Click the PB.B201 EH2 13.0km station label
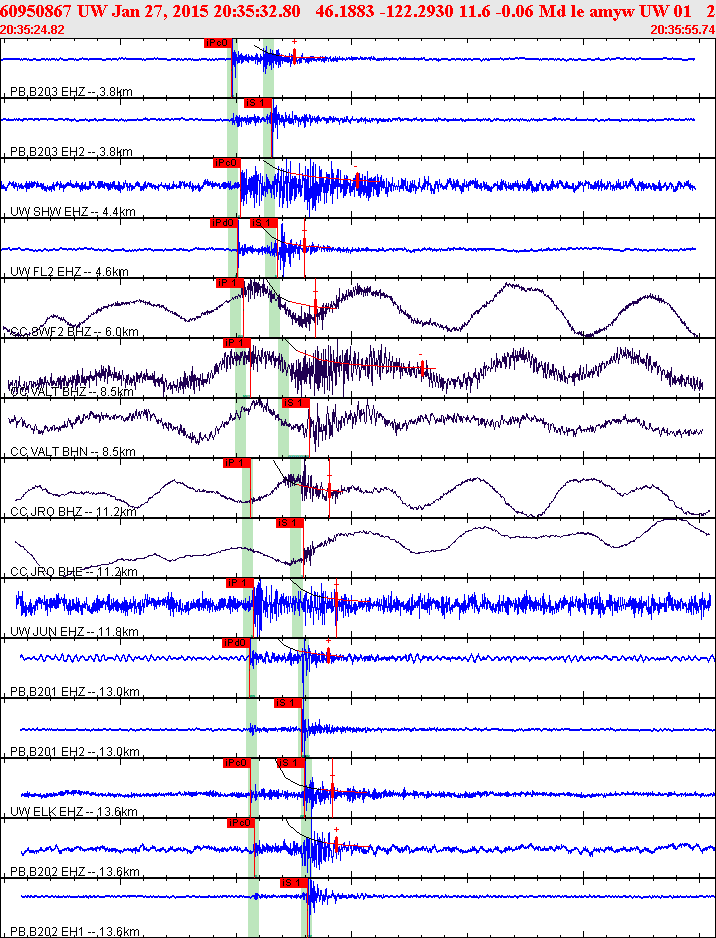This screenshot has height=938, width=716. point(75,752)
